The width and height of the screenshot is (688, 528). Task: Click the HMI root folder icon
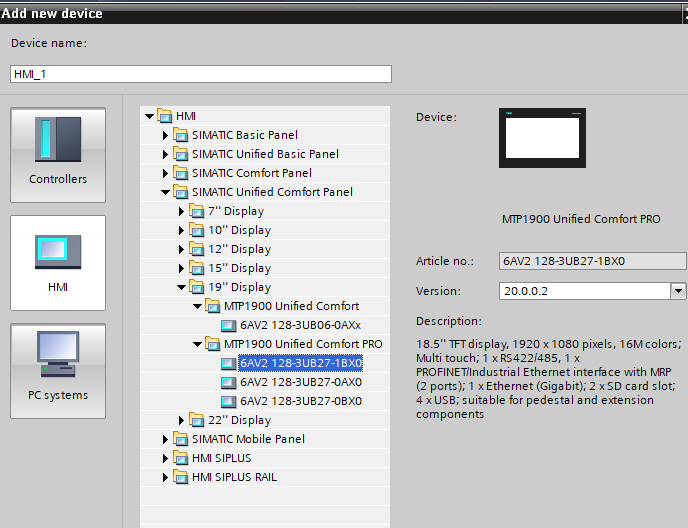coord(165,116)
